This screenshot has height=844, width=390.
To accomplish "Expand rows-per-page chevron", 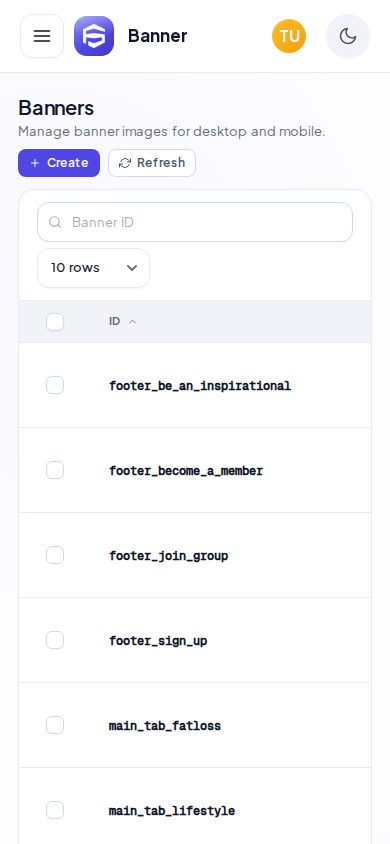I will (132, 268).
